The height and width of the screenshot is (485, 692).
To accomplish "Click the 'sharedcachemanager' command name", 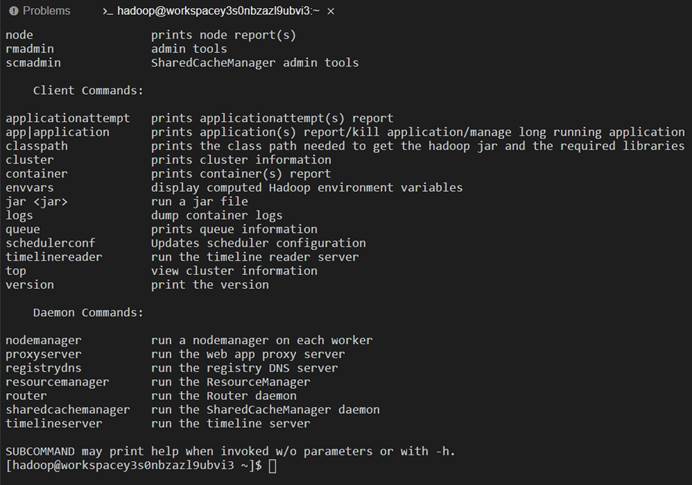I will pos(68,410).
